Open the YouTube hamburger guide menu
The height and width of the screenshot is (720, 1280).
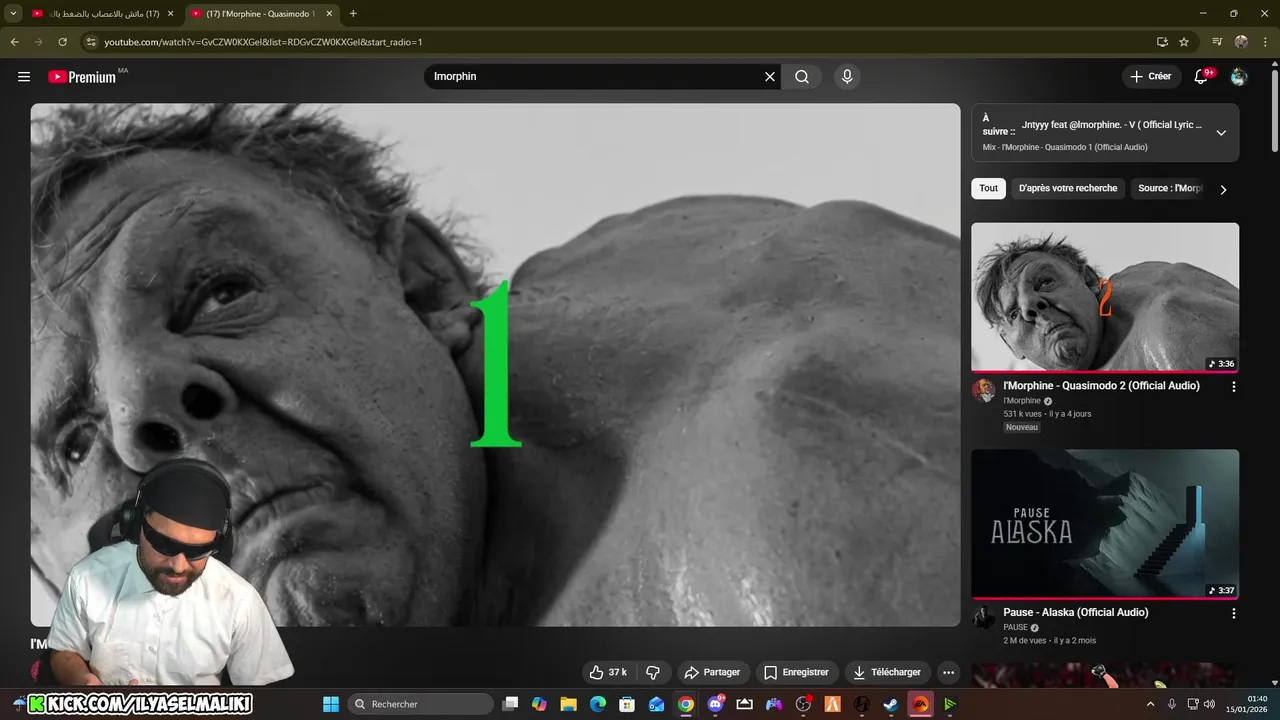(24, 77)
